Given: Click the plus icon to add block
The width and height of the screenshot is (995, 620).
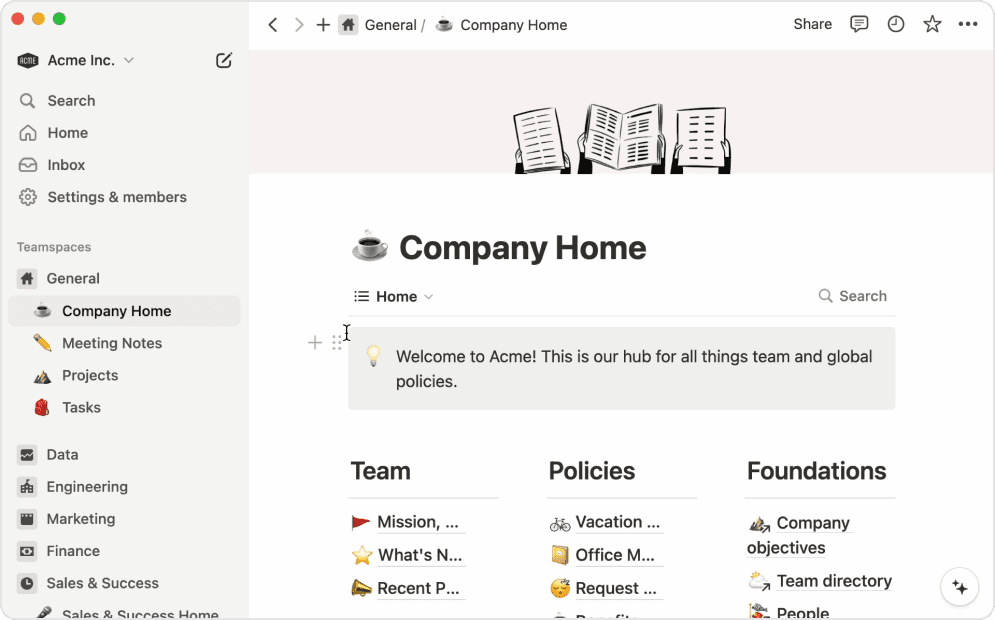Looking at the screenshot, I should pyautogui.click(x=315, y=343).
